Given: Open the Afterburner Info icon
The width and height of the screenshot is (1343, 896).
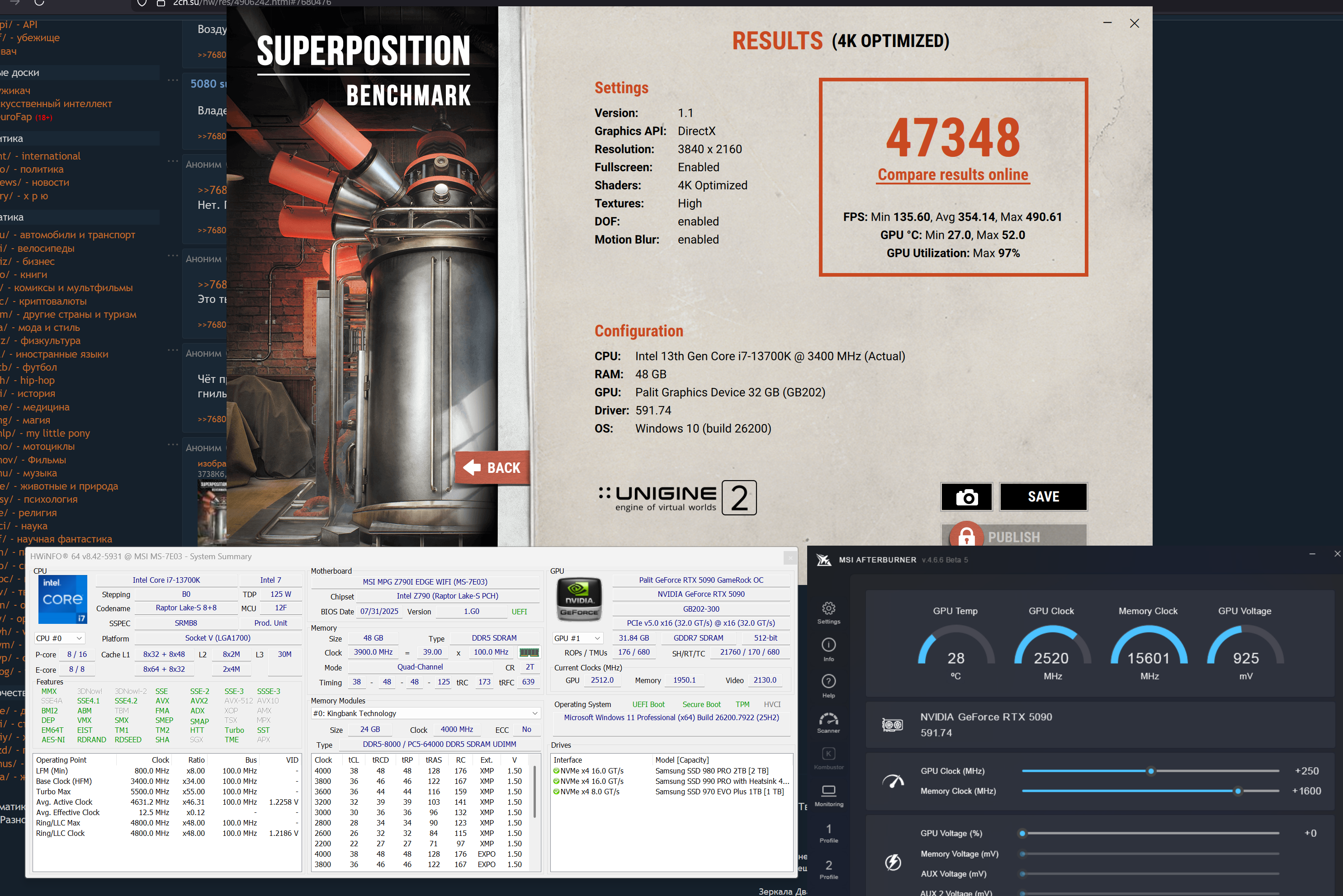Looking at the screenshot, I should (x=828, y=646).
